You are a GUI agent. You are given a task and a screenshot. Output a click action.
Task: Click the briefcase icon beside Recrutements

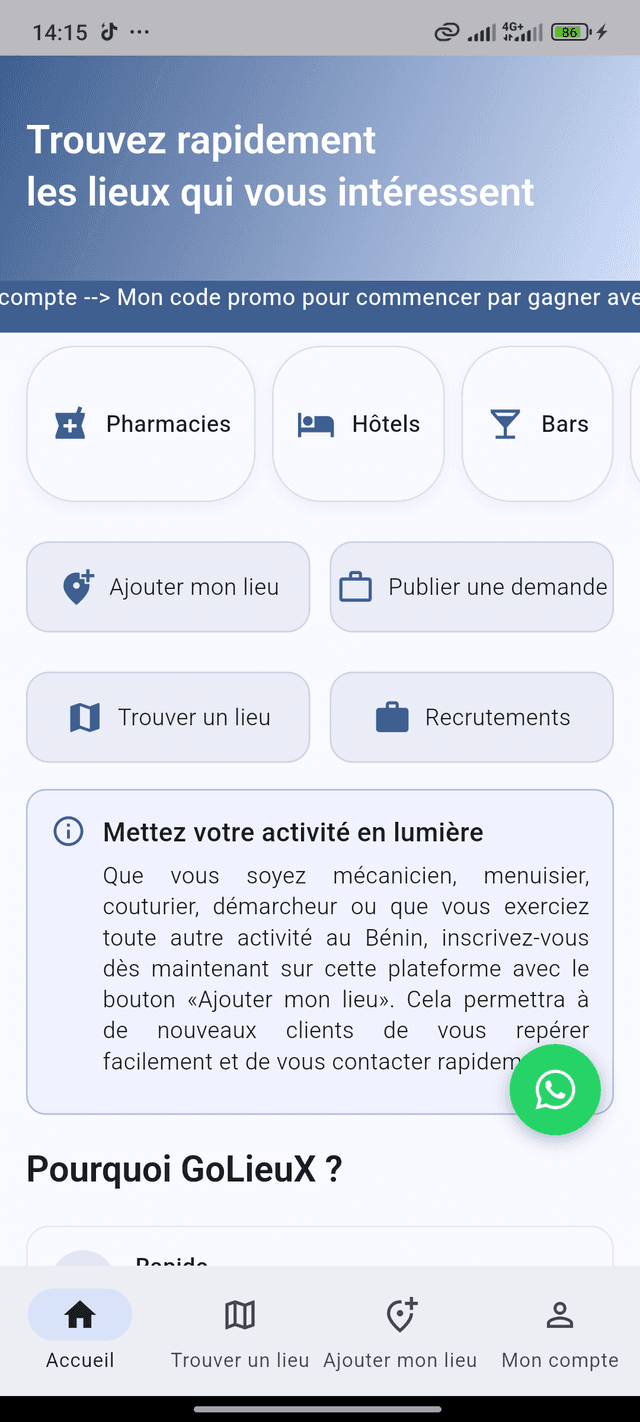[x=394, y=717]
